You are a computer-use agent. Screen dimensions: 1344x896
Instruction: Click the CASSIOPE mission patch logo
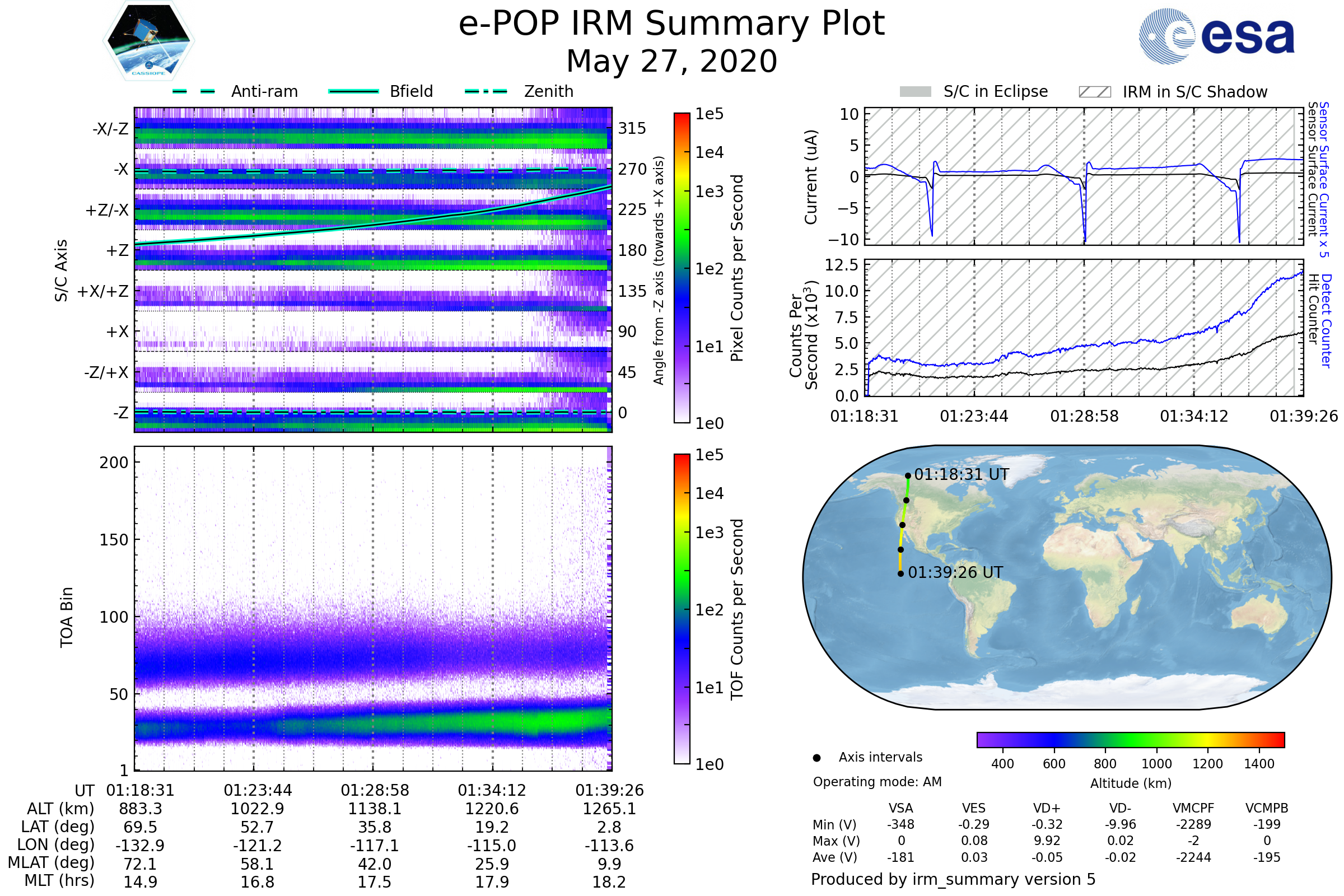coord(148,41)
